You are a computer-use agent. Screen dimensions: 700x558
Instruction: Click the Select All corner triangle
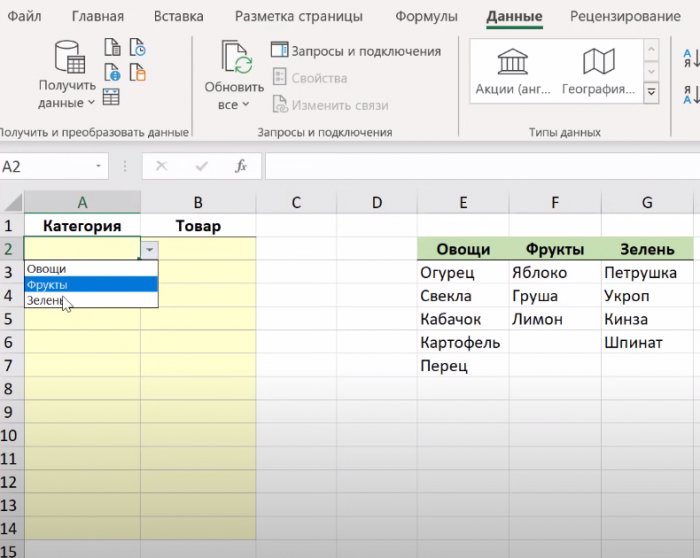pyautogui.click(x=13, y=203)
